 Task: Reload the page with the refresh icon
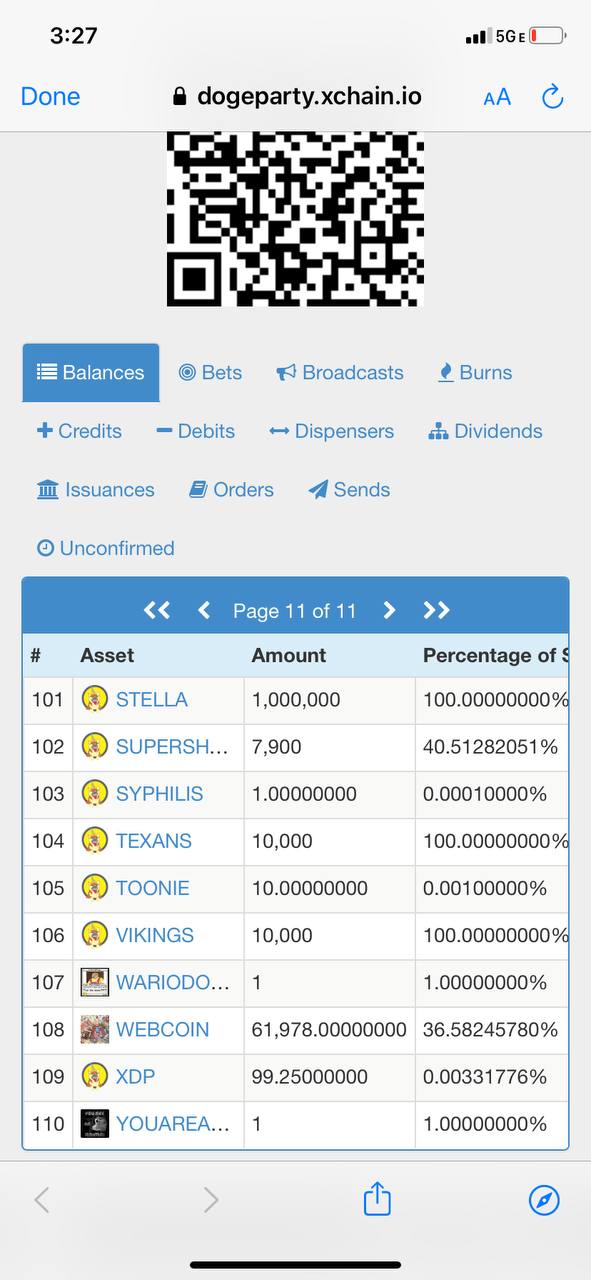click(552, 96)
